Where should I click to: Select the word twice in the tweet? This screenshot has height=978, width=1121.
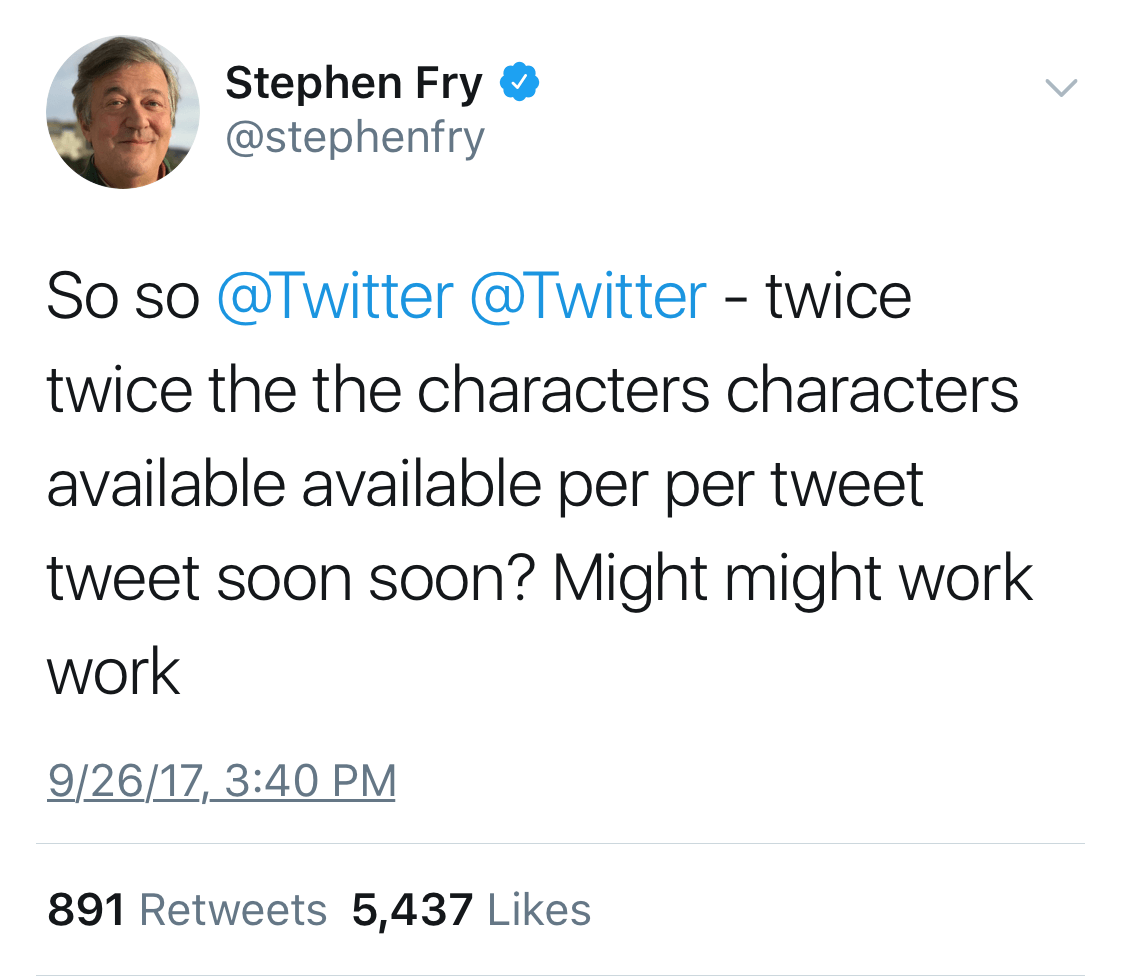[x=840, y=294]
